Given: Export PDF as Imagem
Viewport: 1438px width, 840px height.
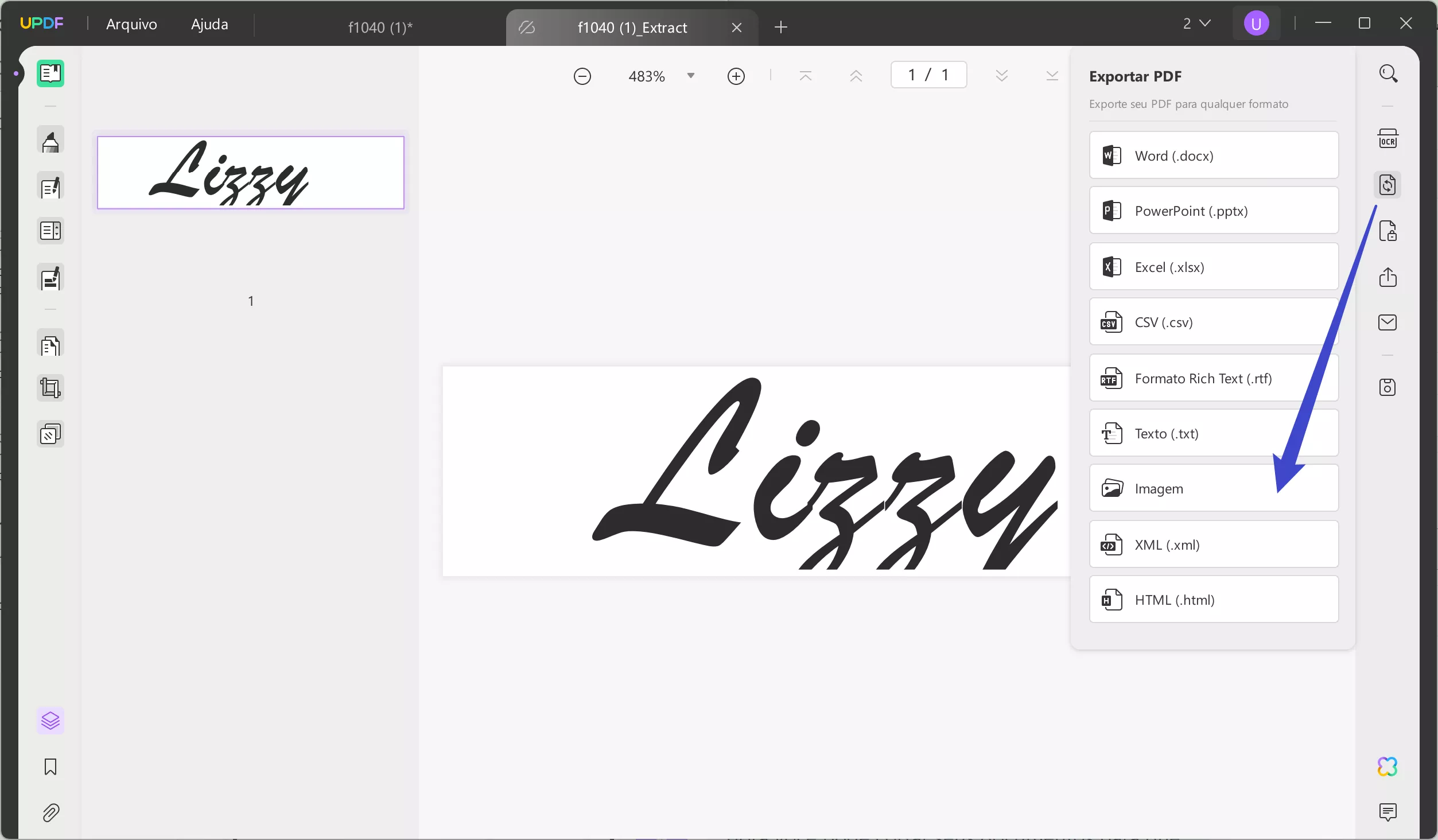Looking at the screenshot, I should (1214, 488).
